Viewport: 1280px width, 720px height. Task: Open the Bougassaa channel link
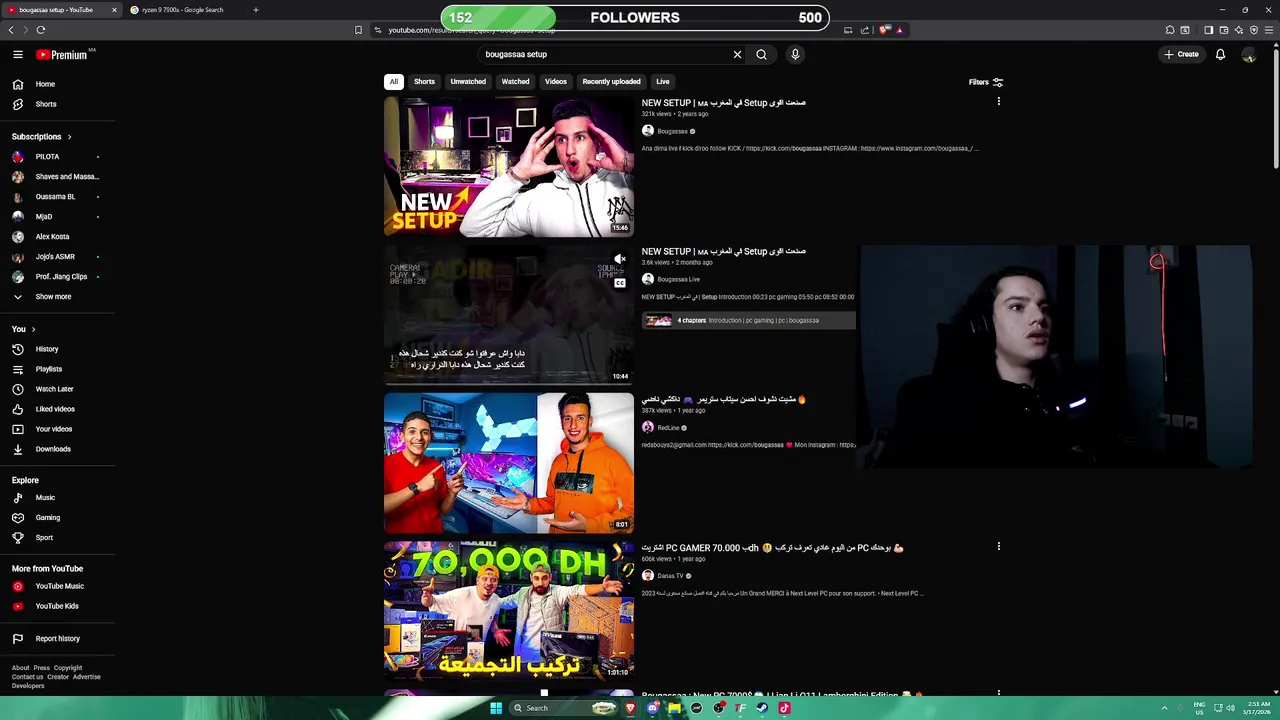pyautogui.click(x=672, y=131)
